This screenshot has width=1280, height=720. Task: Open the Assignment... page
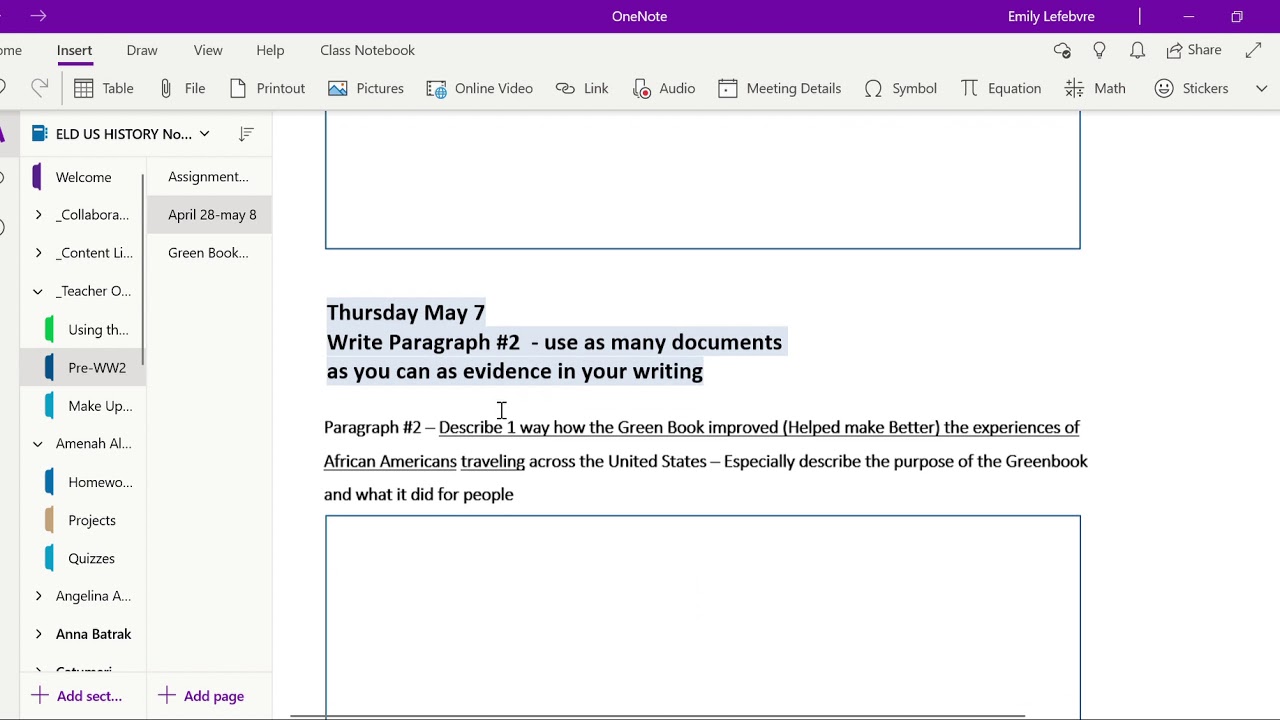tap(209, 177)
